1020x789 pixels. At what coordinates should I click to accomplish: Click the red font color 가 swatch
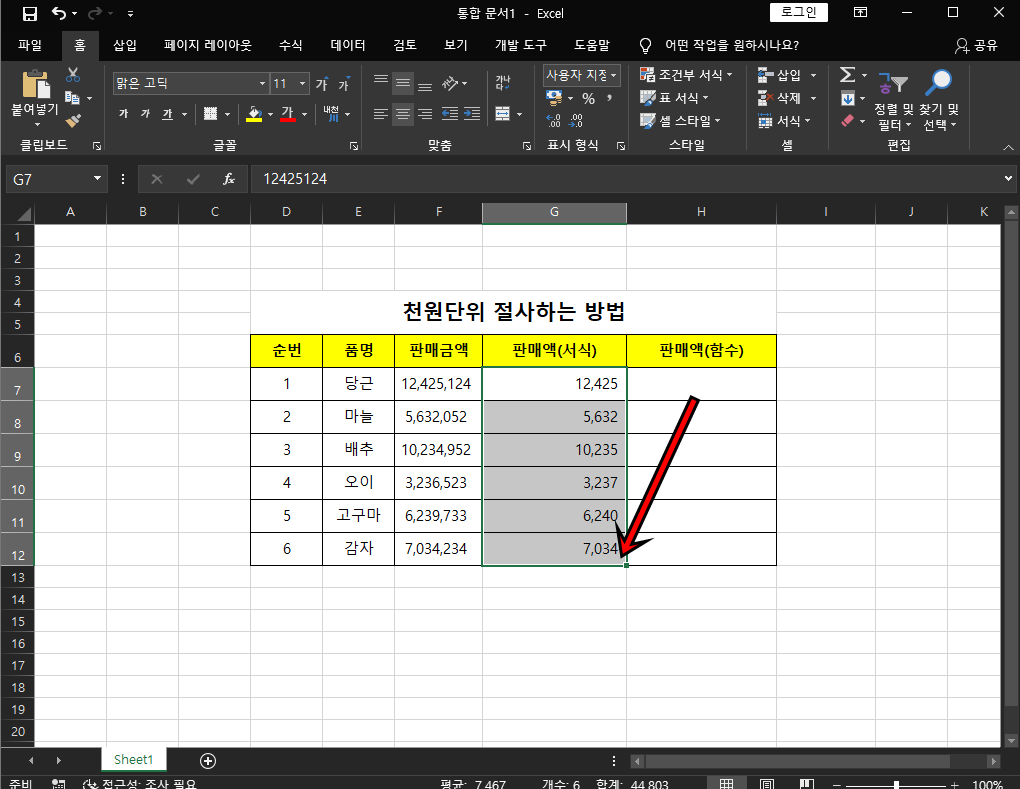pos(288,114)
